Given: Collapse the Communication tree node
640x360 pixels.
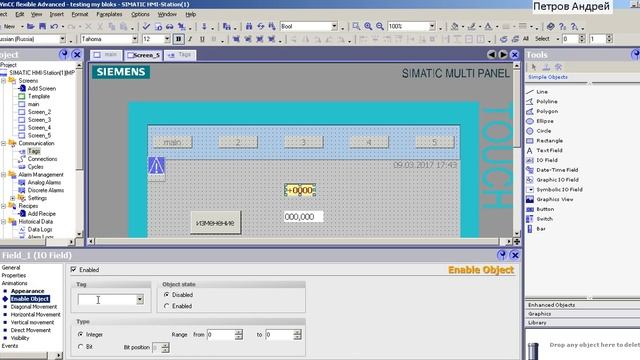Looking at the screenshot, I should [x=3, y=143].
